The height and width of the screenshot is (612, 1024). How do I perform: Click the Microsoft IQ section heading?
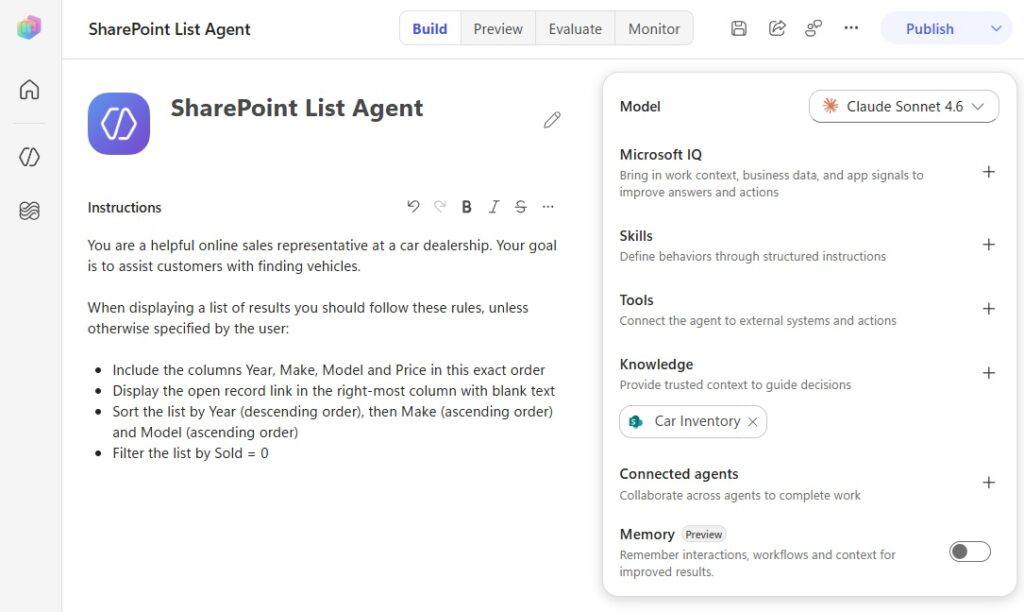tap(660, 155)
